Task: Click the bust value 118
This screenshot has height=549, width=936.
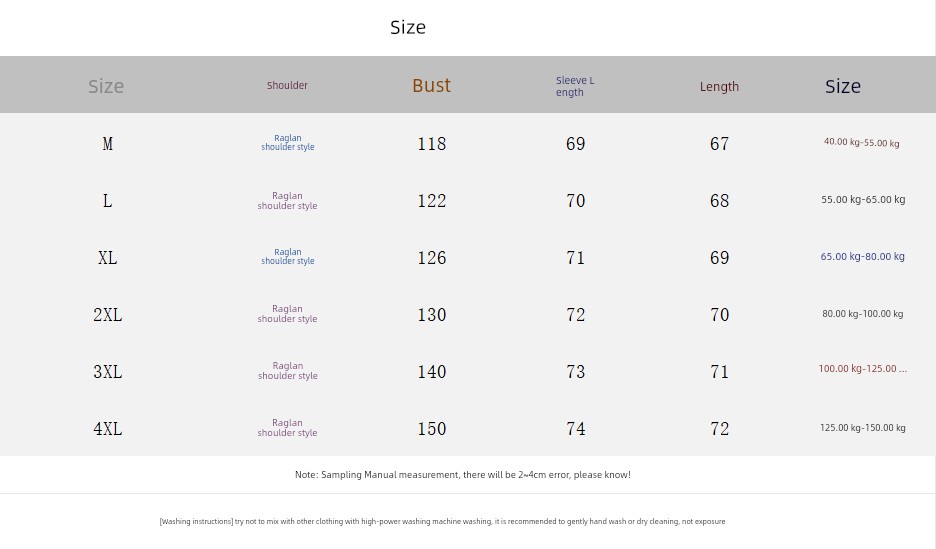Action: click(431, 144)
